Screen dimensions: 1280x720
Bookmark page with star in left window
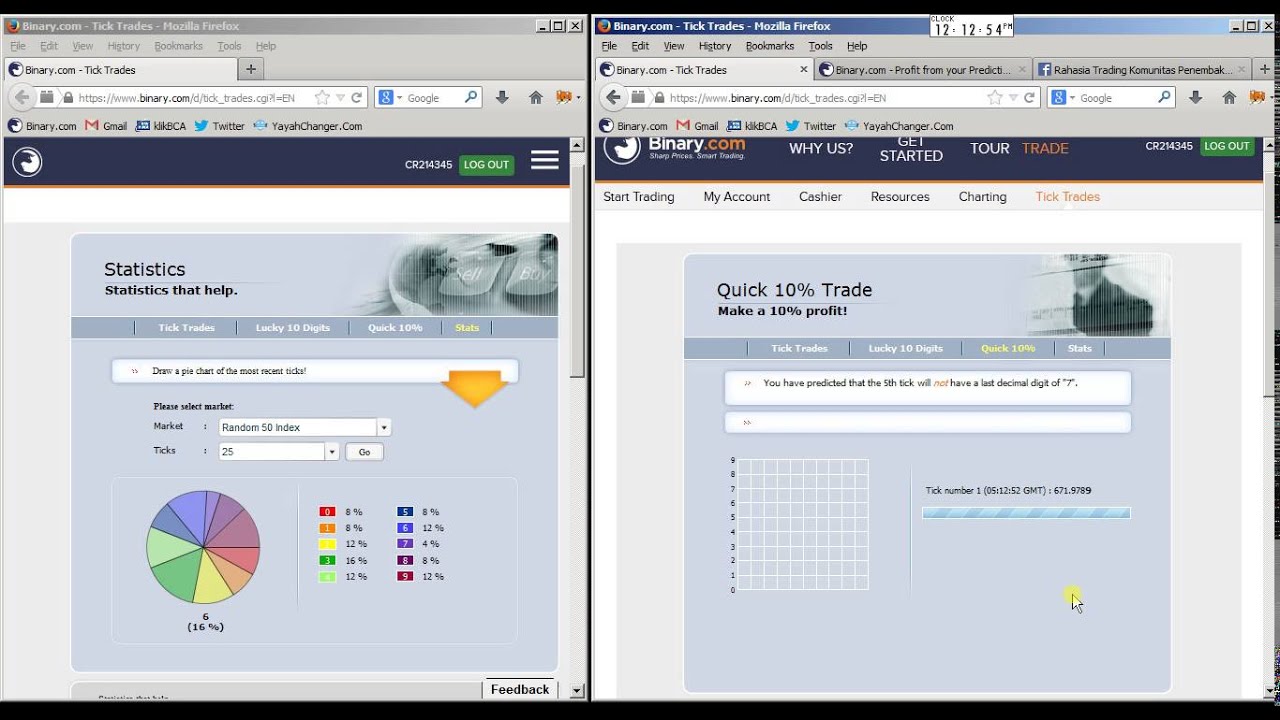click(x=322, y=98)
